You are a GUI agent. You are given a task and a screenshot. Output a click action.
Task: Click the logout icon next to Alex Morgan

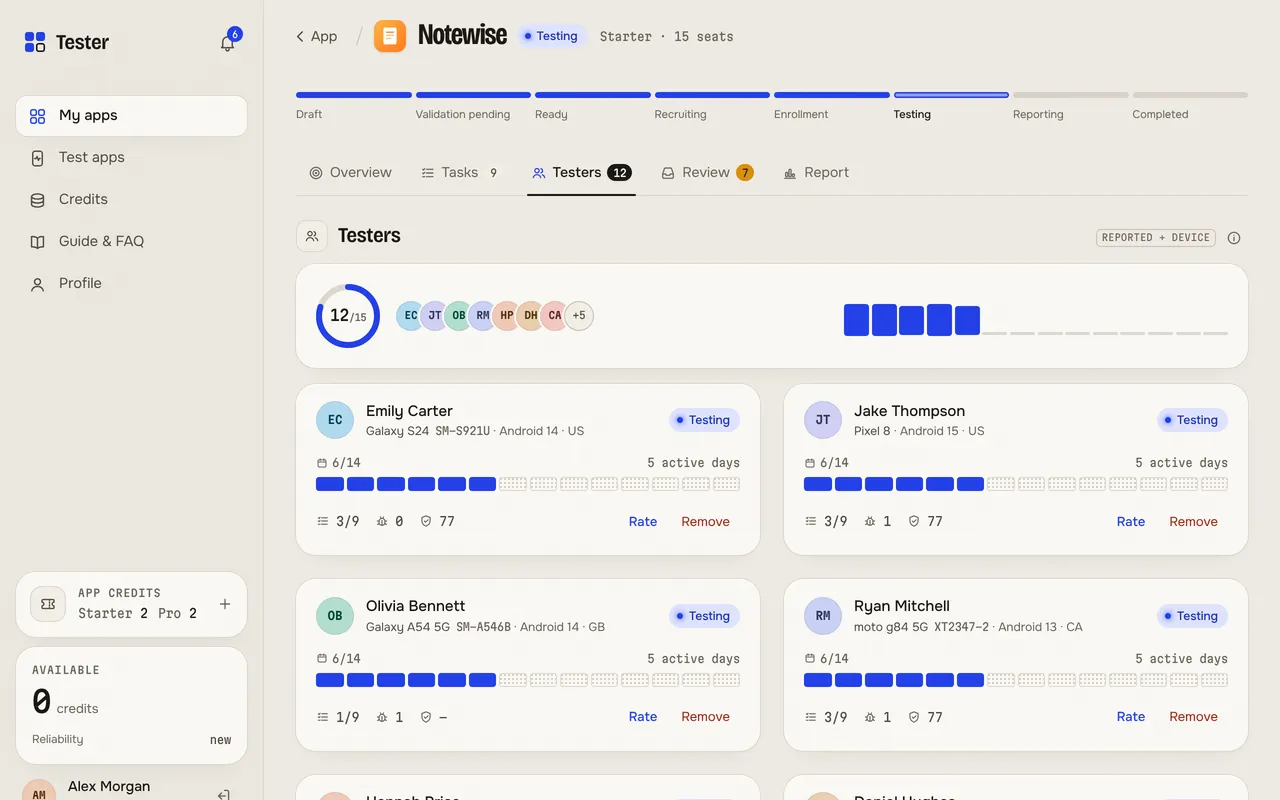coord(224,795)
